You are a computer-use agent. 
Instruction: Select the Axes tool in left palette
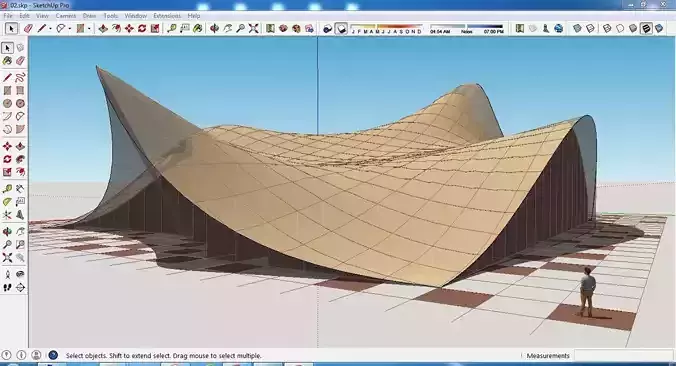point(7,215)
